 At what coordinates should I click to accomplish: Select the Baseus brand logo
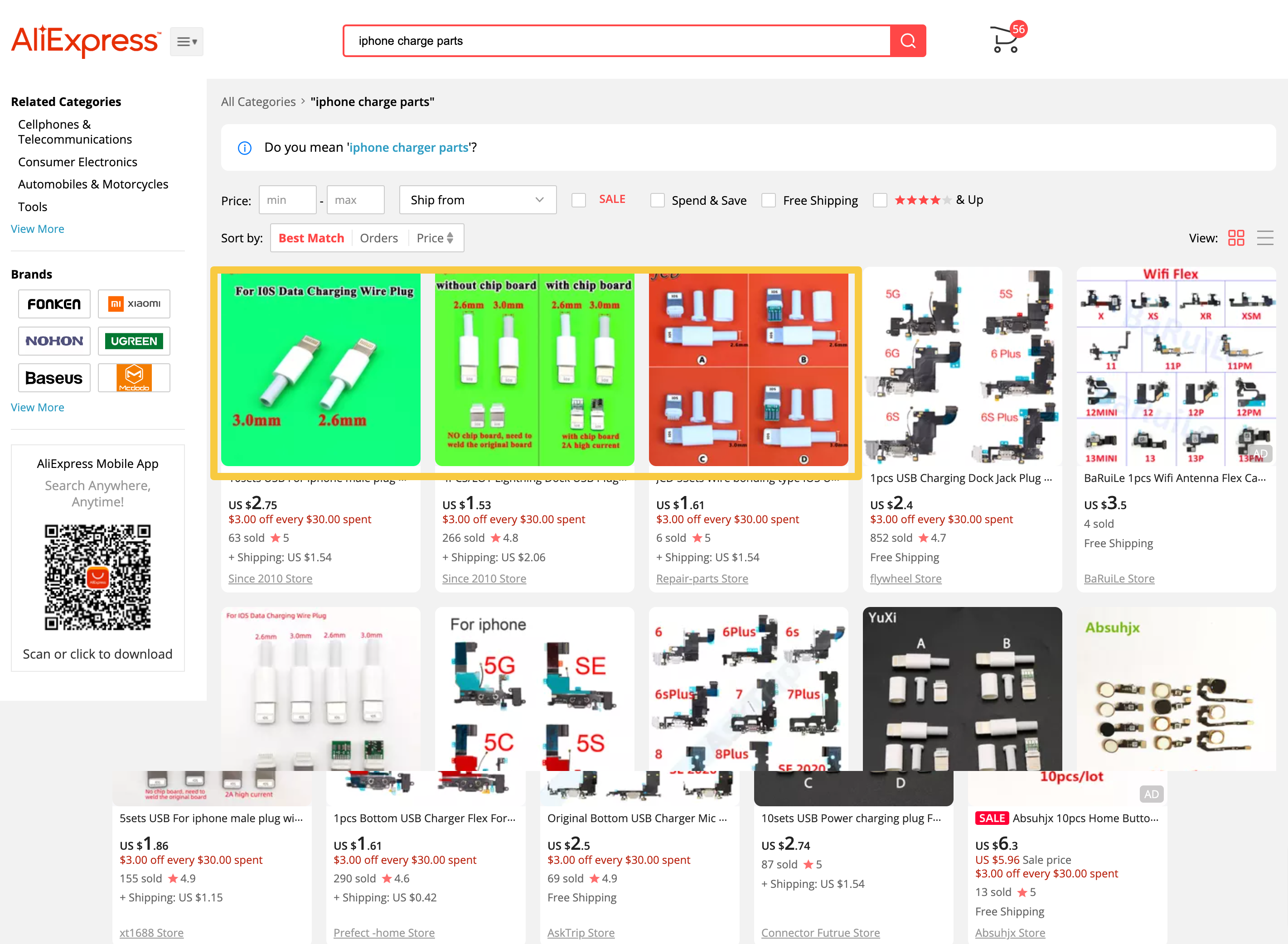[x=54, y=378]
